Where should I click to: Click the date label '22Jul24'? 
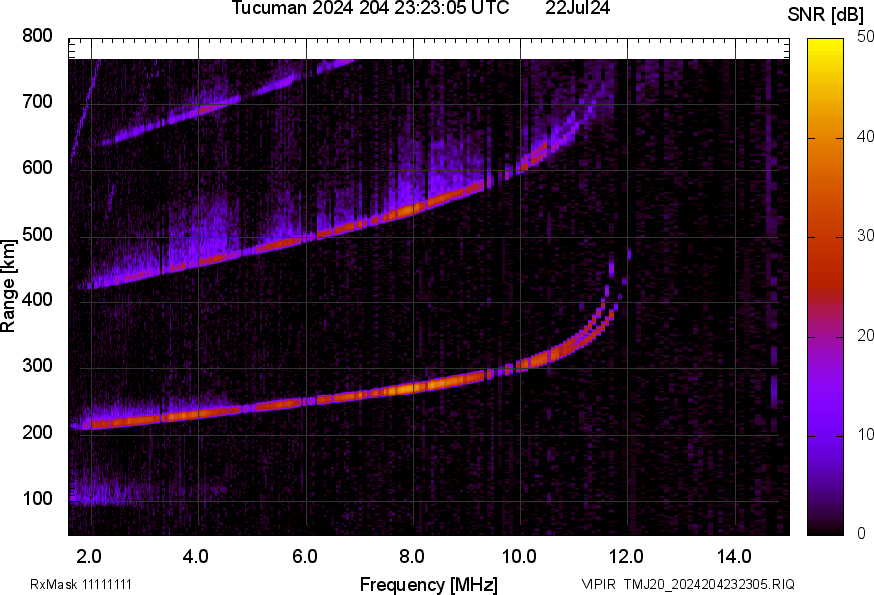coord(577,8)
